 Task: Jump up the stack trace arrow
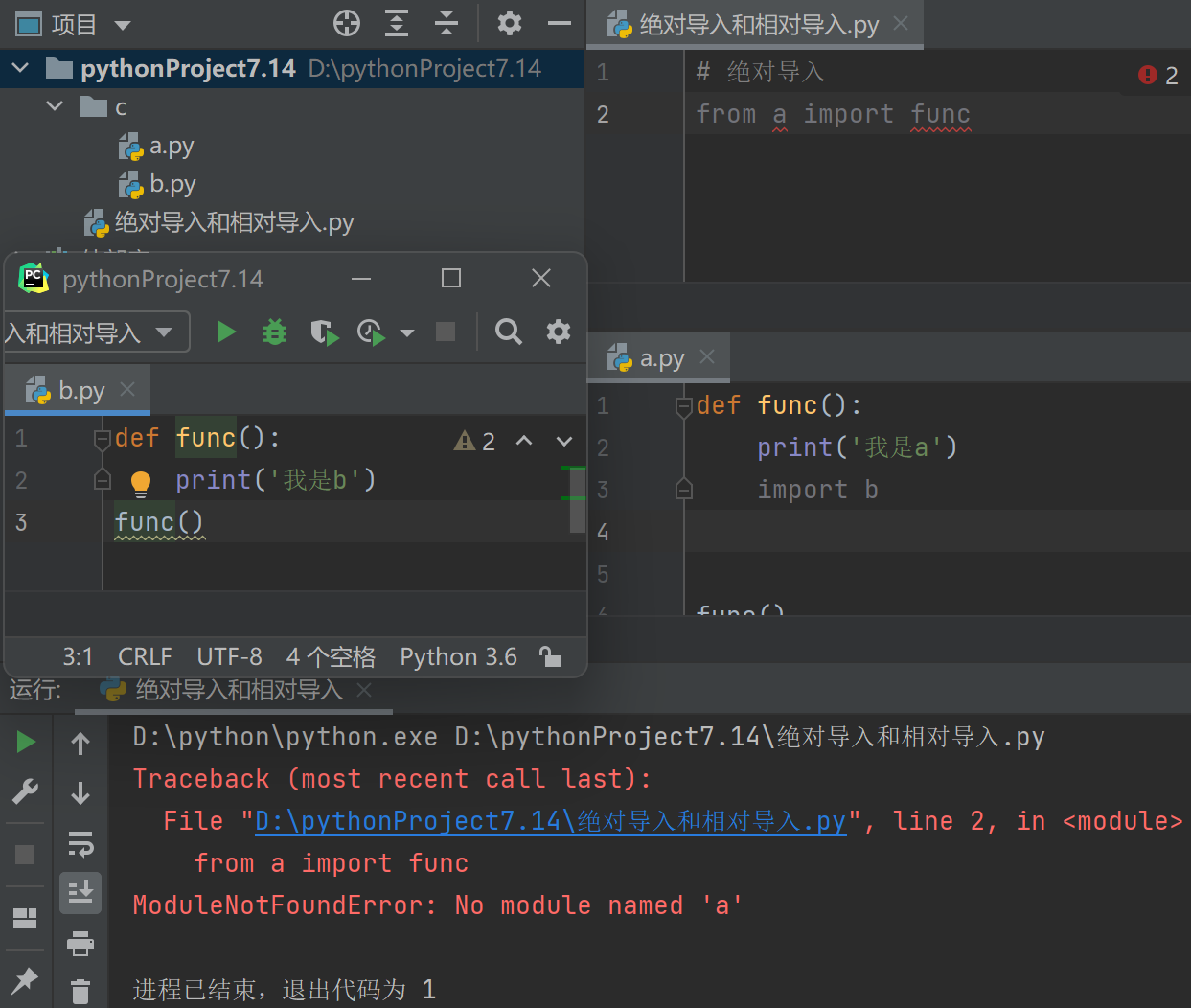[x=80, y=743]
